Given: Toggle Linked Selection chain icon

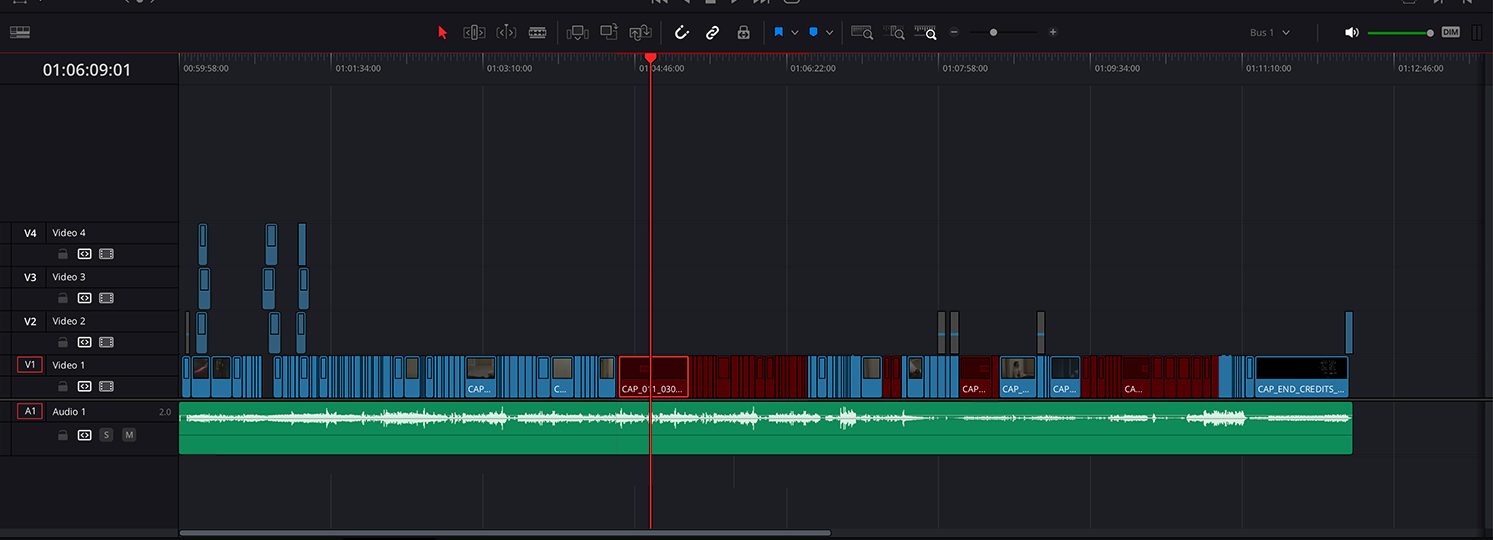Looking at the screenshot, I should click(x=713, y=32).
